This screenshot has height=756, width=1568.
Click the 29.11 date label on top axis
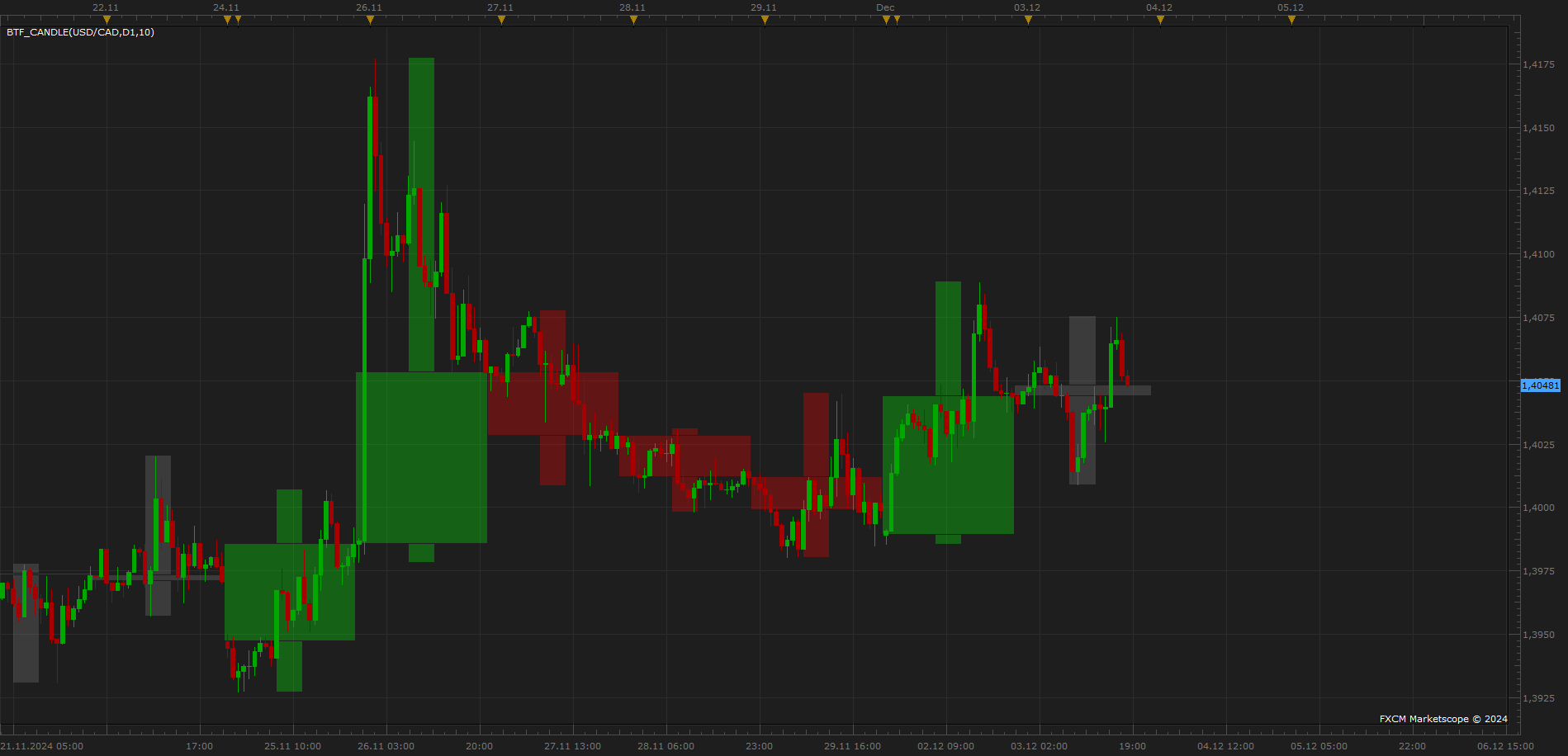coord(764,7)
